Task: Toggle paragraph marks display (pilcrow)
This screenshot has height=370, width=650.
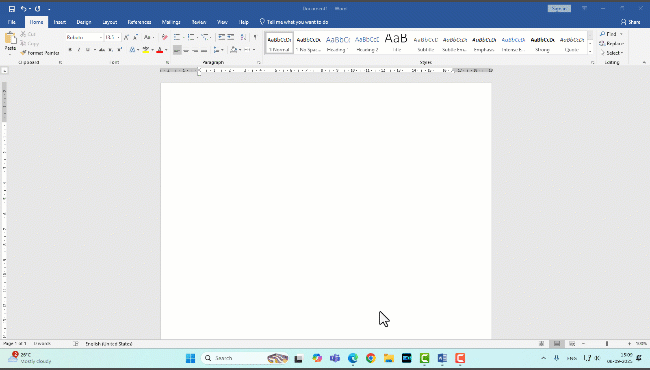Action: pos(255,37)
